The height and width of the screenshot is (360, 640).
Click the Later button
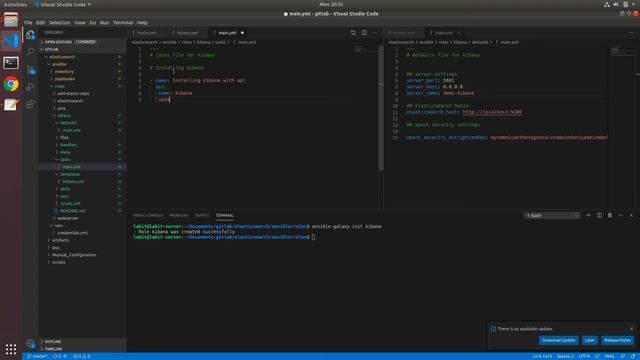point(589,340)
